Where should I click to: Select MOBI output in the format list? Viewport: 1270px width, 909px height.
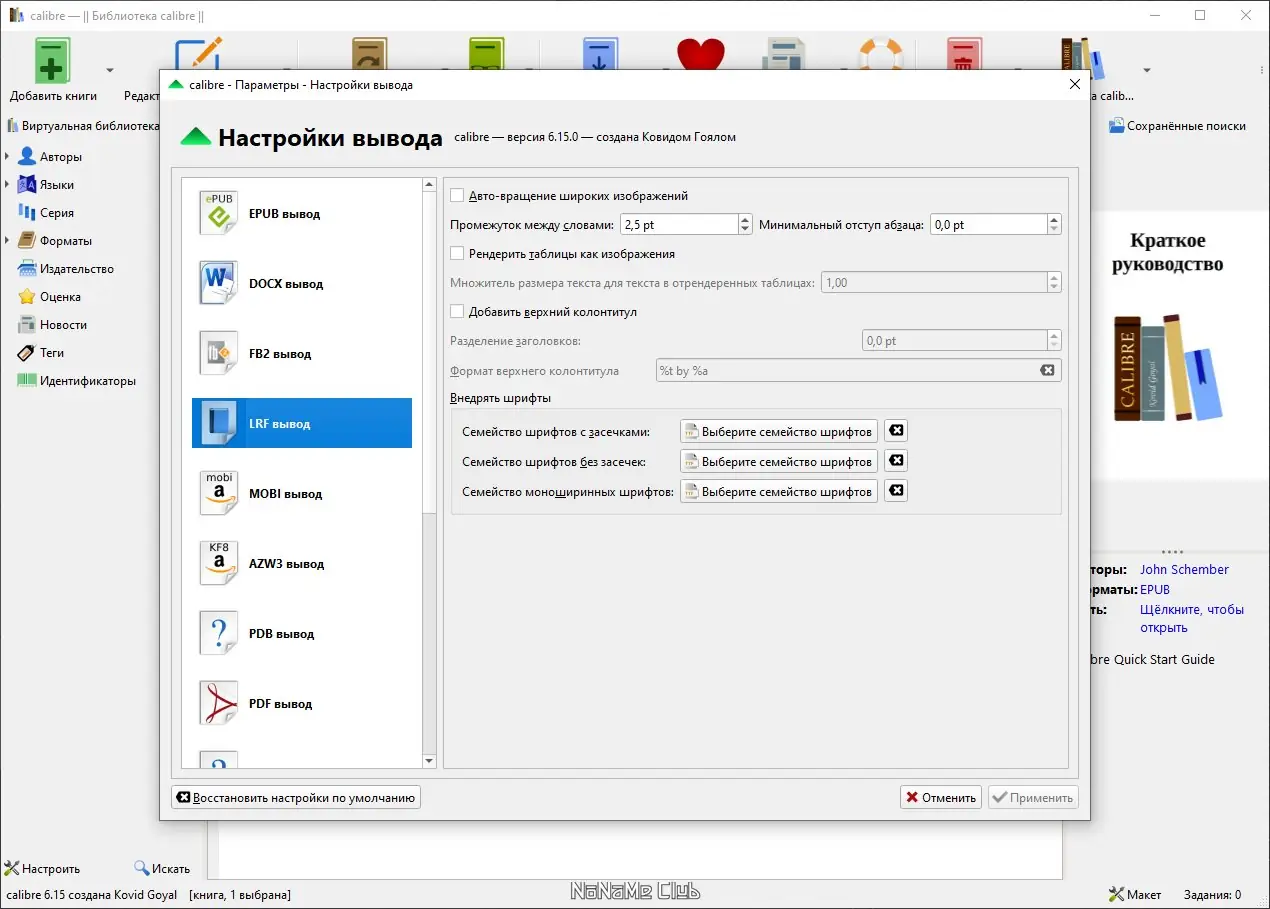pyautogui.click(x=302, y=494)
